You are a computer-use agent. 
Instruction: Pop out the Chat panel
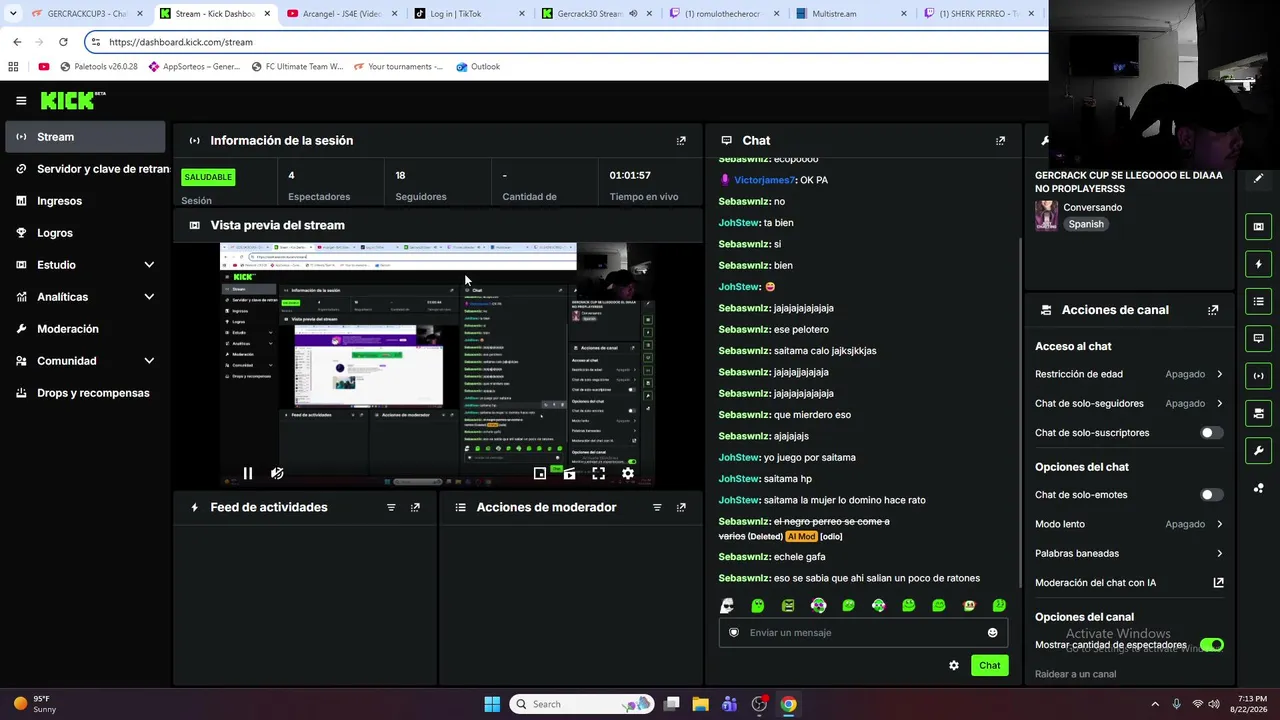coord(1000,141)
